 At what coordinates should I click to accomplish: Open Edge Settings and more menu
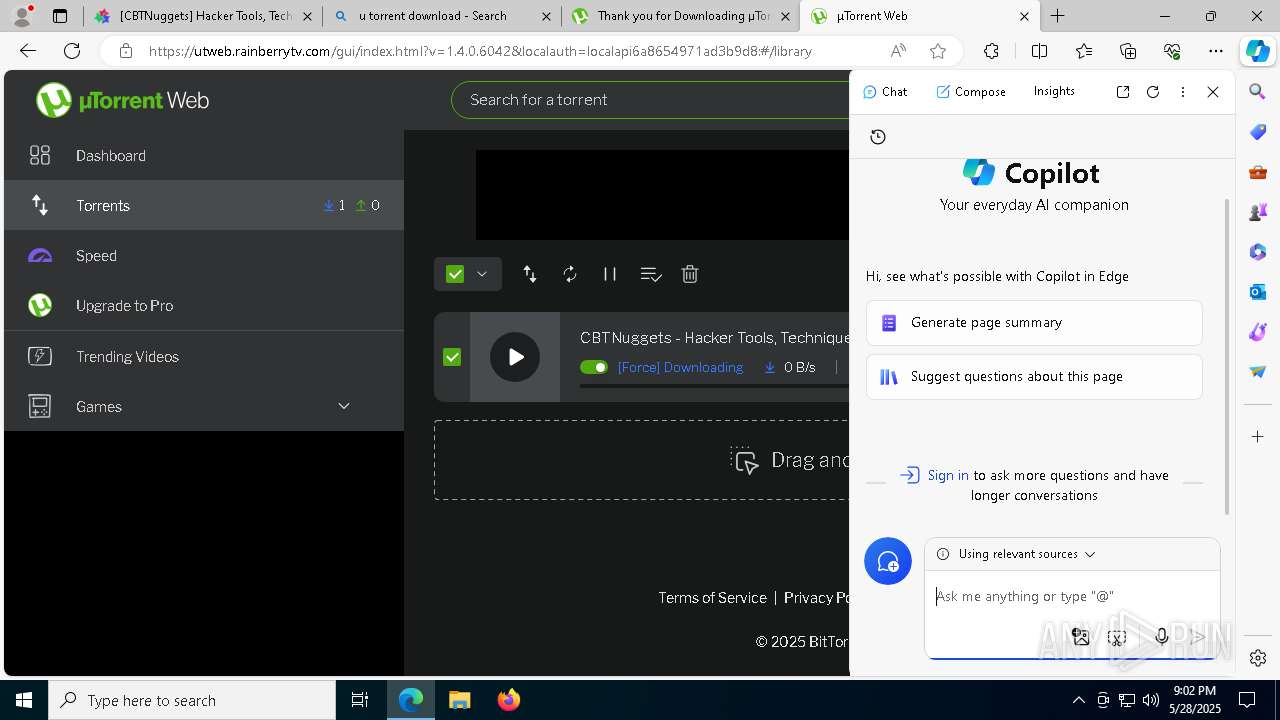pyautogui.click(x=1216, y=51)
